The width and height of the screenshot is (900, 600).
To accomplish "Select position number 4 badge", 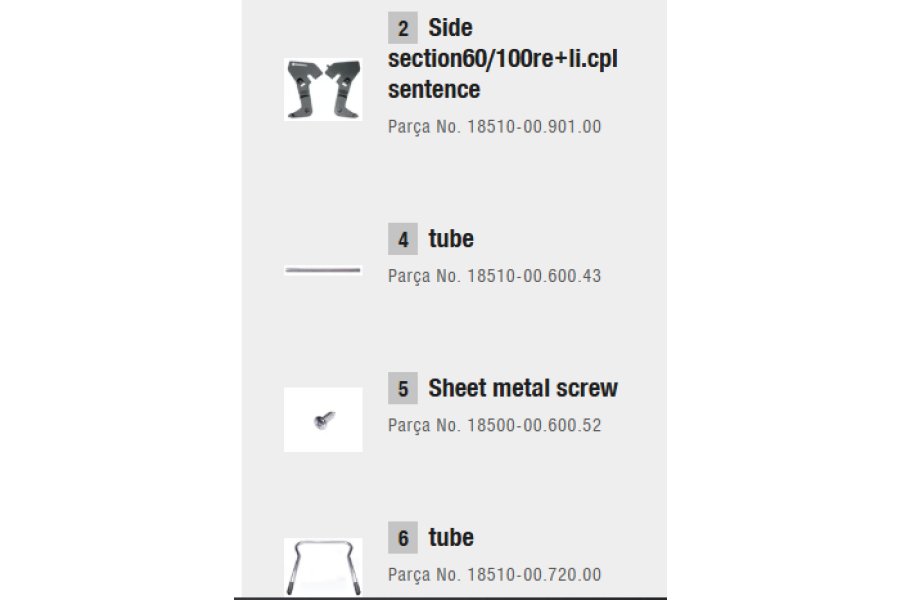I will pyautogui.click(x=403, y=239).
